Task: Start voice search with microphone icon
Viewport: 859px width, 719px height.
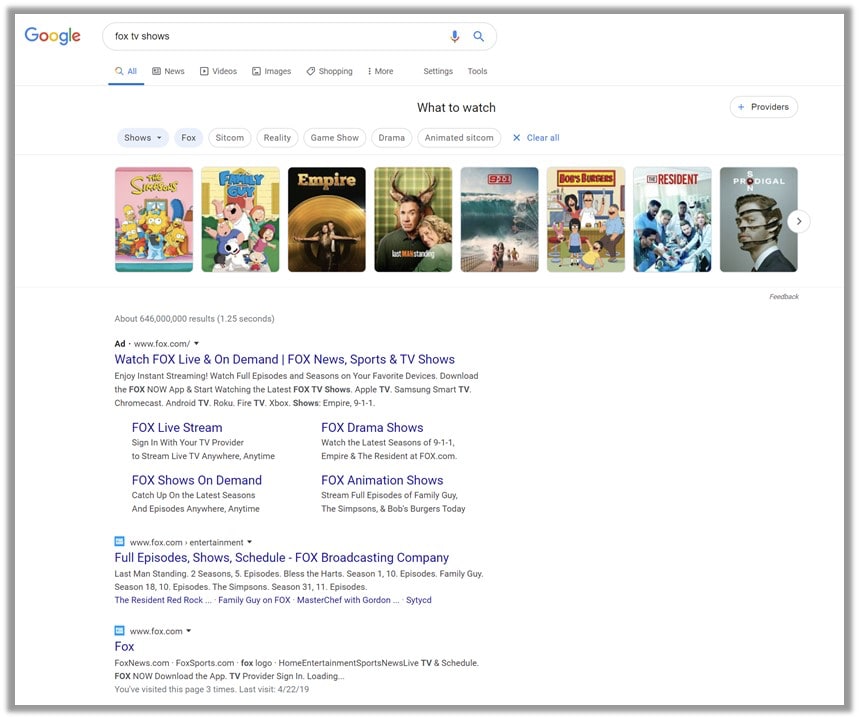Action: (x=454, y=36)
